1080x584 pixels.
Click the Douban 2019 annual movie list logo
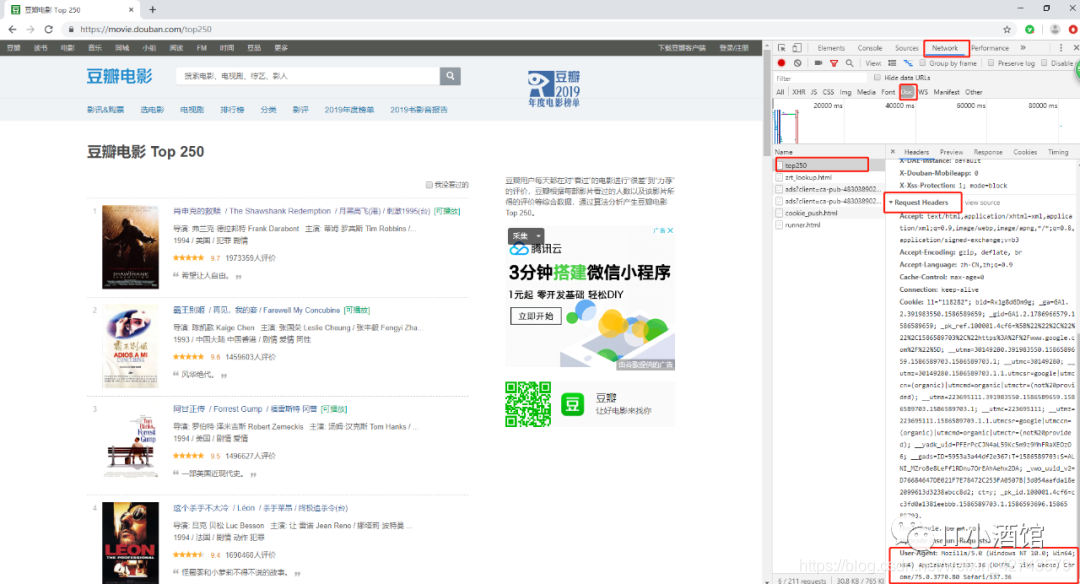pyautogui.click(x=554, y=88)
